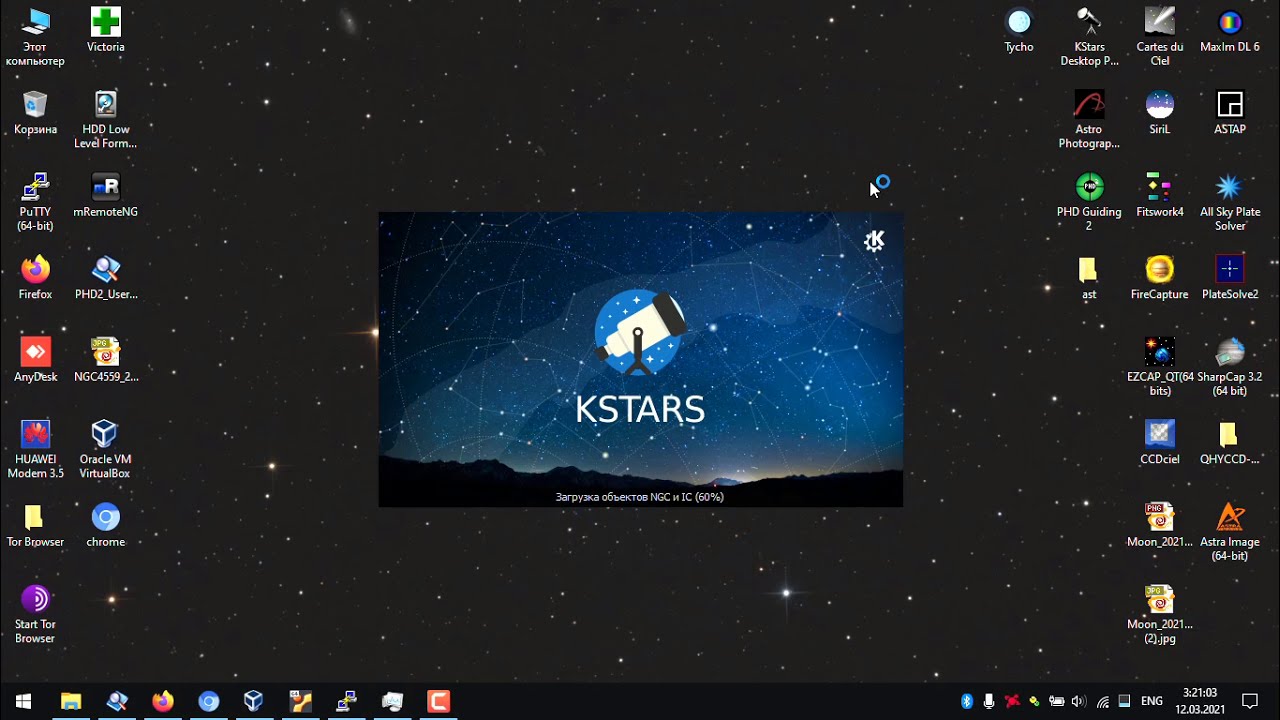Launch the ASTAP plate solver icon
The width and height of the screenshot is (1280, 720).
point(1230,113)
